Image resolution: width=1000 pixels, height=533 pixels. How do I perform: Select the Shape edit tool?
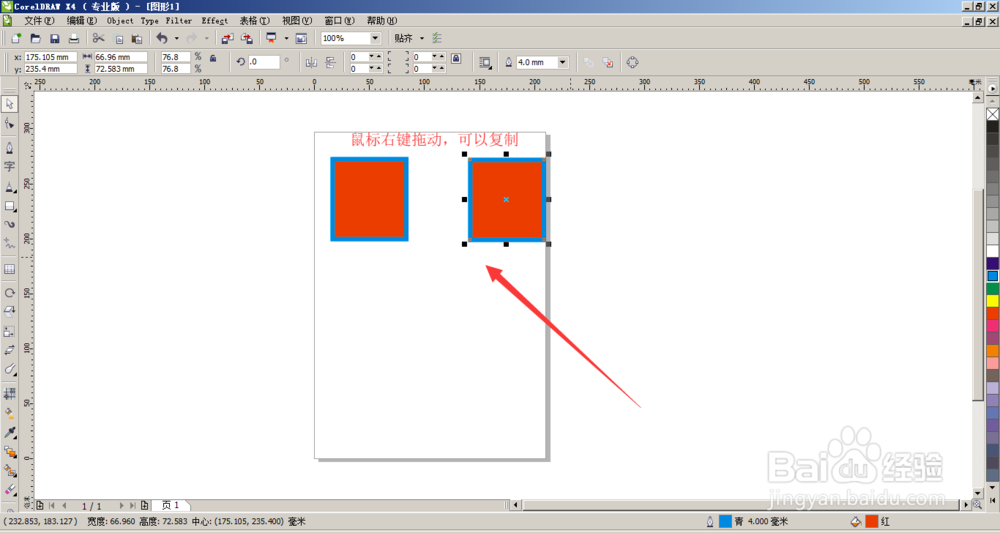(10, 123)
